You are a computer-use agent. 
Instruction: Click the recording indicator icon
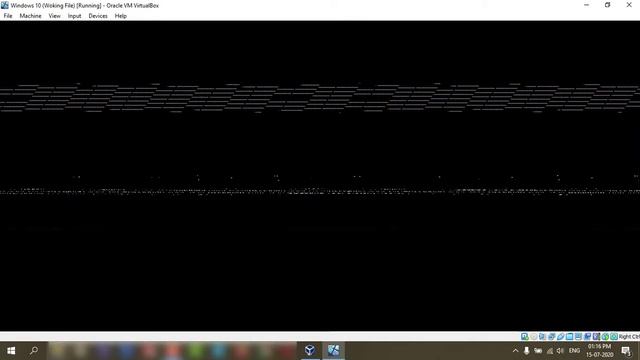click(587, 336)
